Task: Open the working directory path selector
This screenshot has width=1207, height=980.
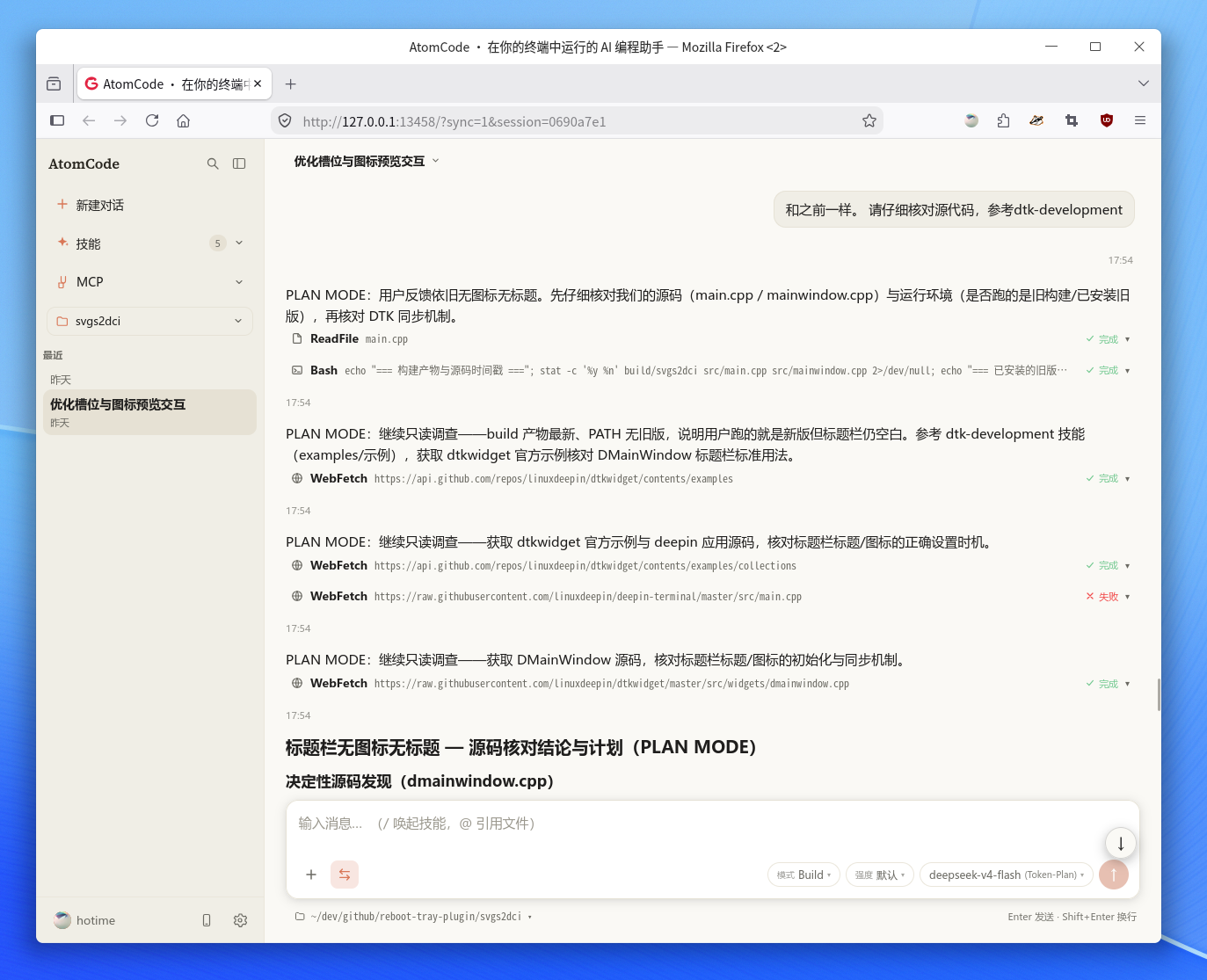Action: (x=413, y=917)
